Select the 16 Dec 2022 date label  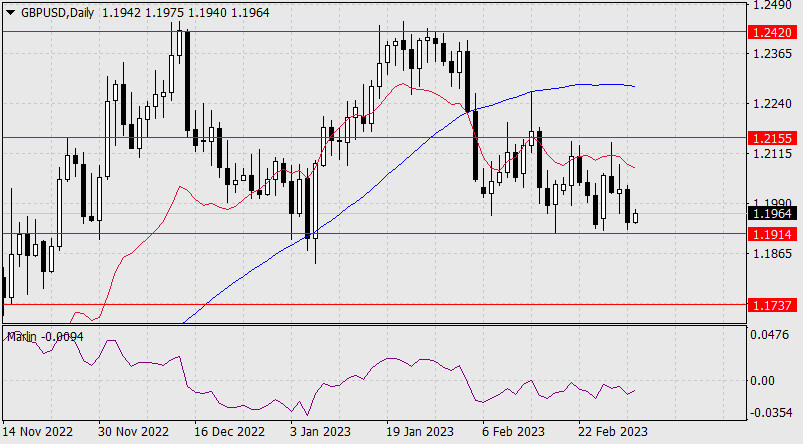pyautogui.click(x=229, y=432)
